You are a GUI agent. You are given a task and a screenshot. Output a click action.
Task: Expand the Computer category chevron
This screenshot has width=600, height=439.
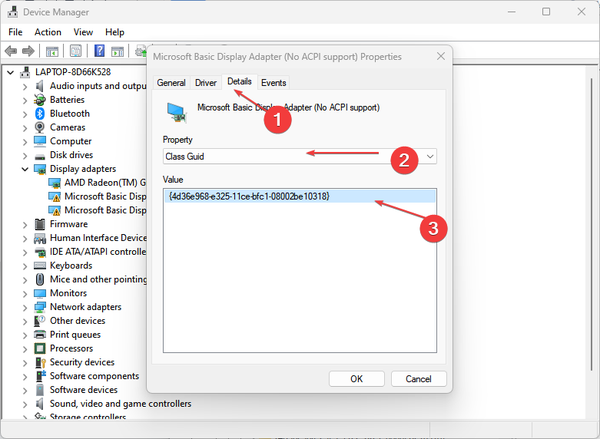pyautogui.click(x=25, y=142)
